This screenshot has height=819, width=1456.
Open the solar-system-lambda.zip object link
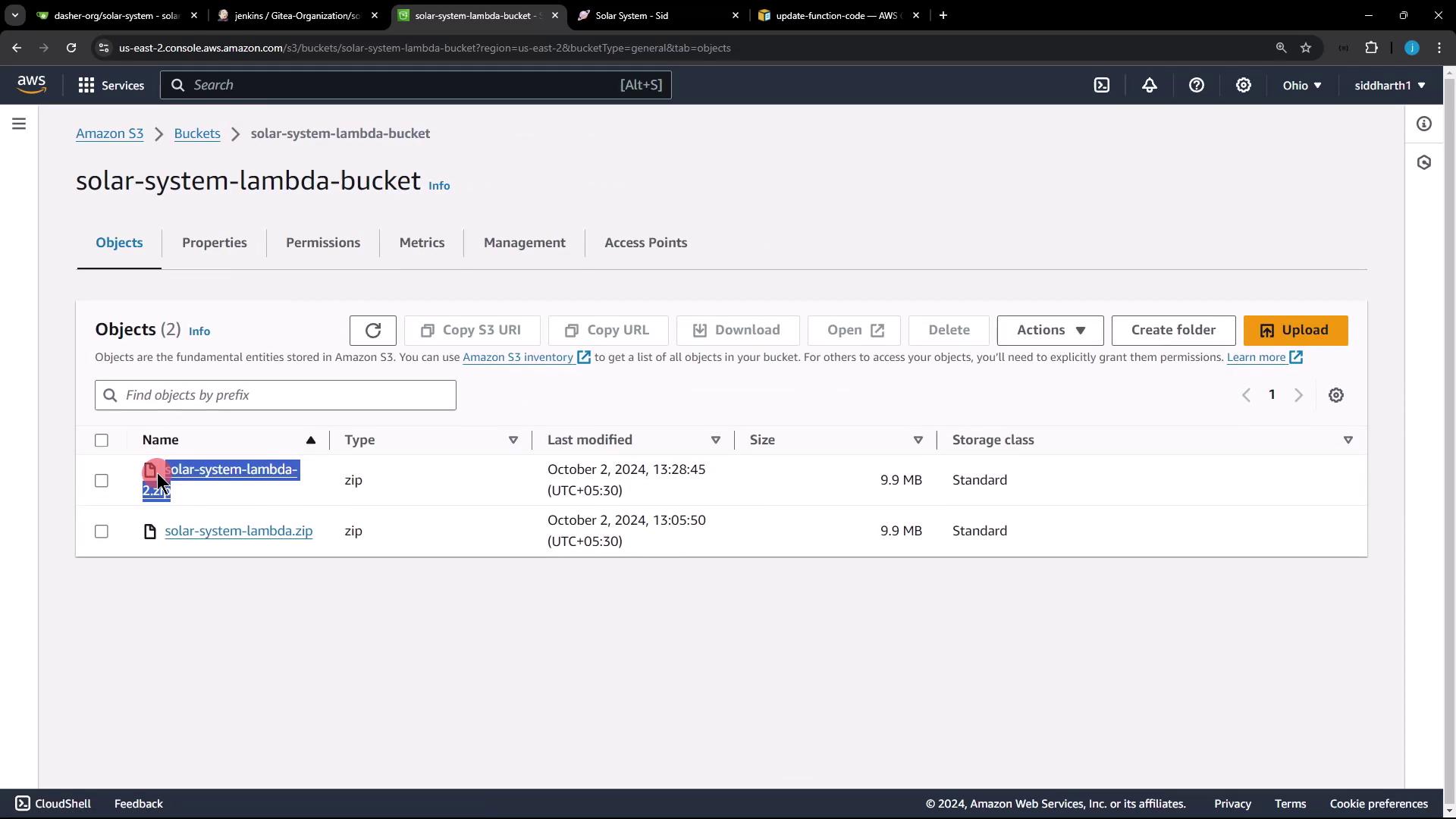pyautogui.click(x=238, y=531)
